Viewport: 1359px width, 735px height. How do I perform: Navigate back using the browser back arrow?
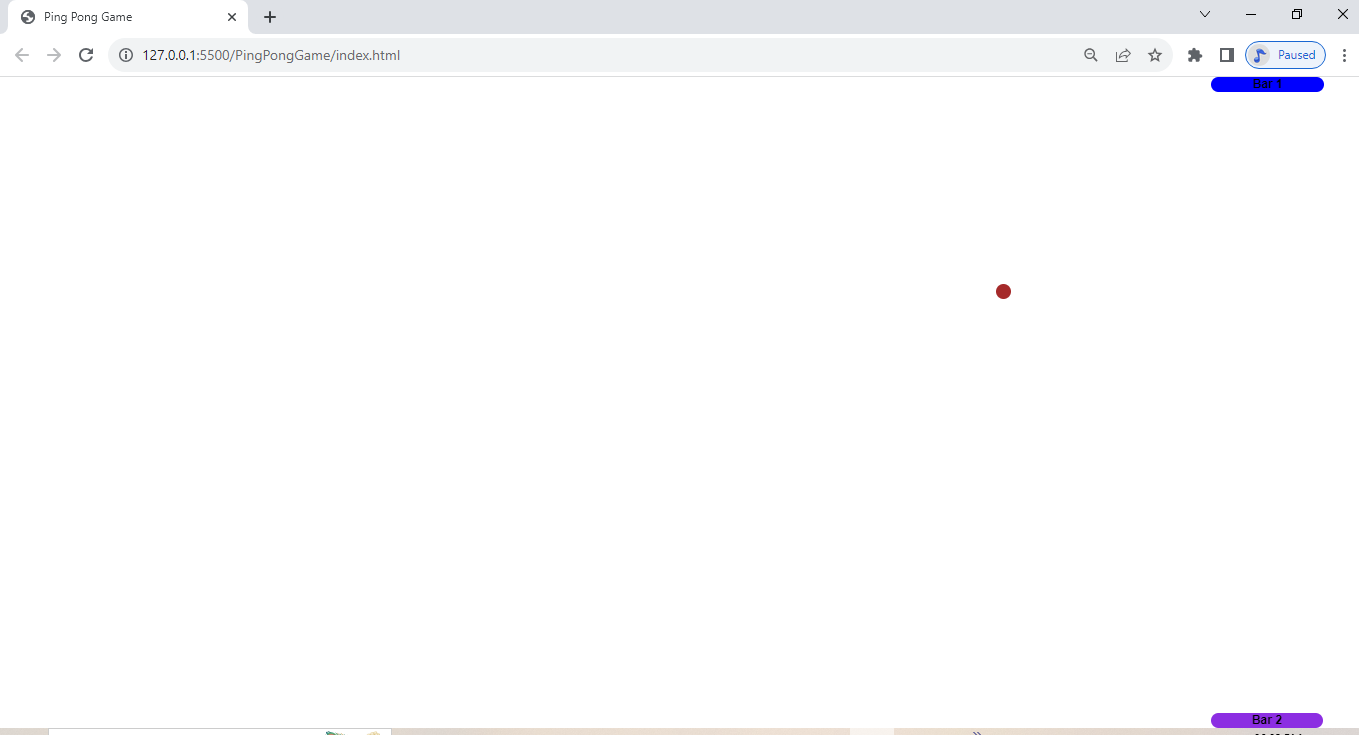tap(21, 55)
